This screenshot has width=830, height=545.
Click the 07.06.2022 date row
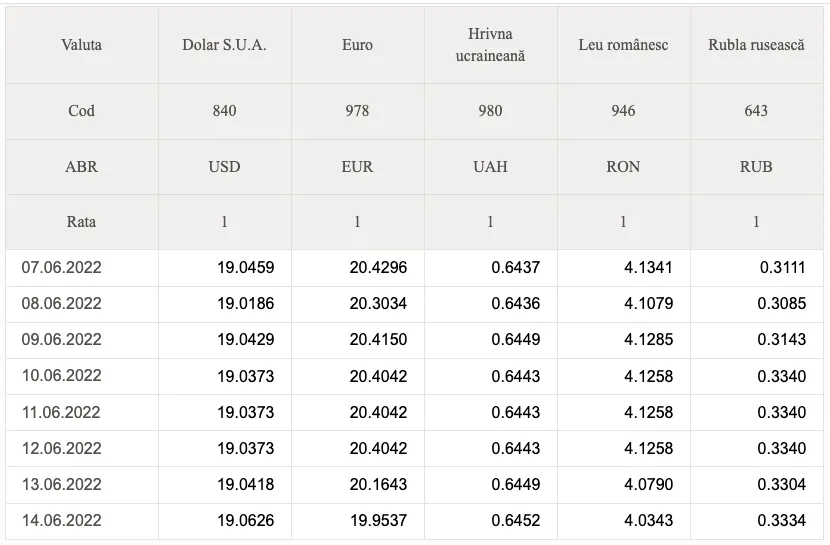pos(414,268)
